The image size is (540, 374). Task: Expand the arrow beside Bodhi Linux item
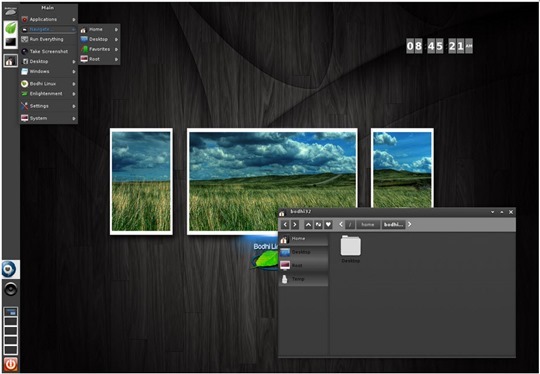pos(74,84)
